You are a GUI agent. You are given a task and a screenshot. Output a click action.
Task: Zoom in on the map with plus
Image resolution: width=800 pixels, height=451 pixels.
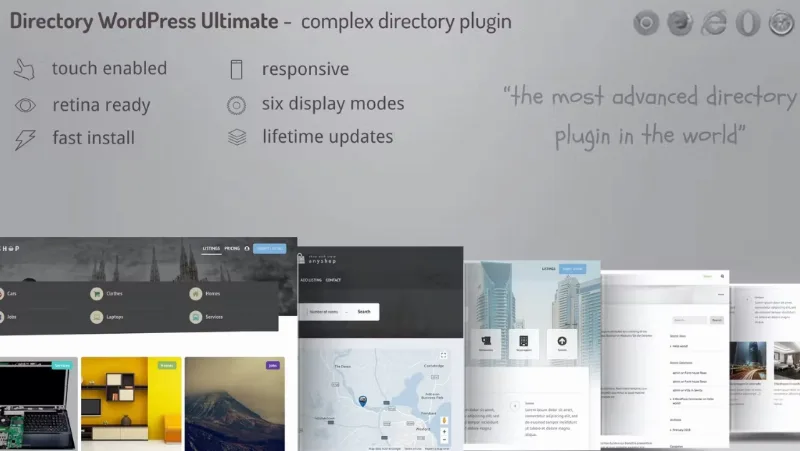click(x=444, y=432)
